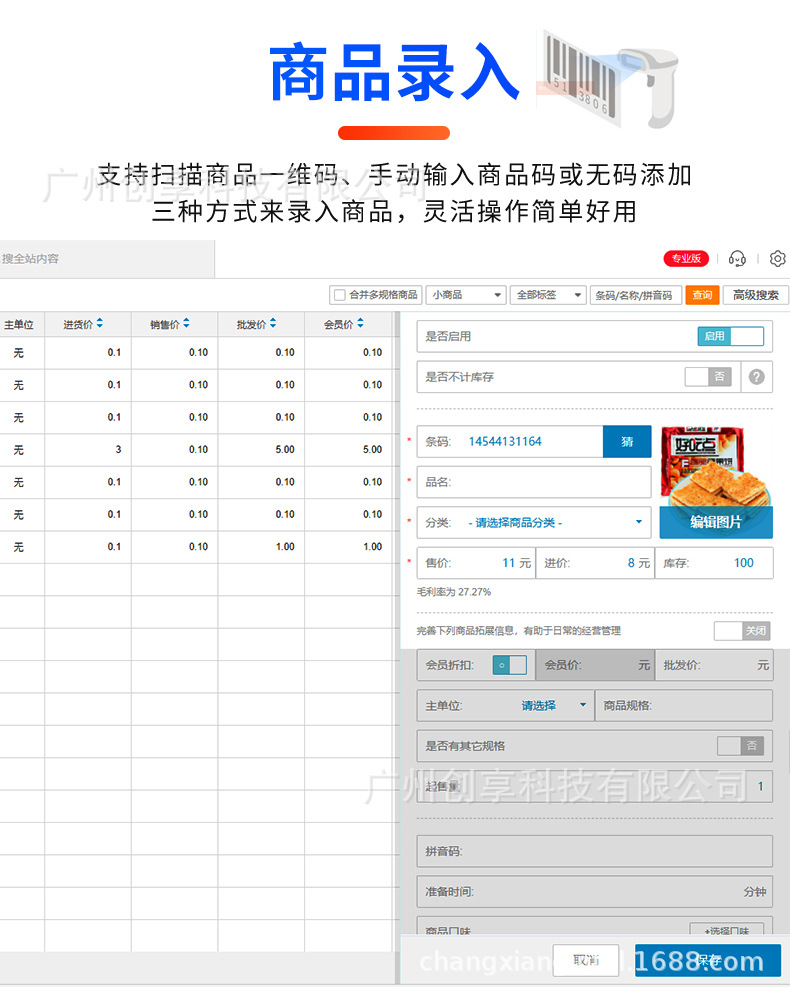Viewport: 790px width, 996px height.
Task: Click the 批发价 cell showing 5.00
Action: point(261,450)
